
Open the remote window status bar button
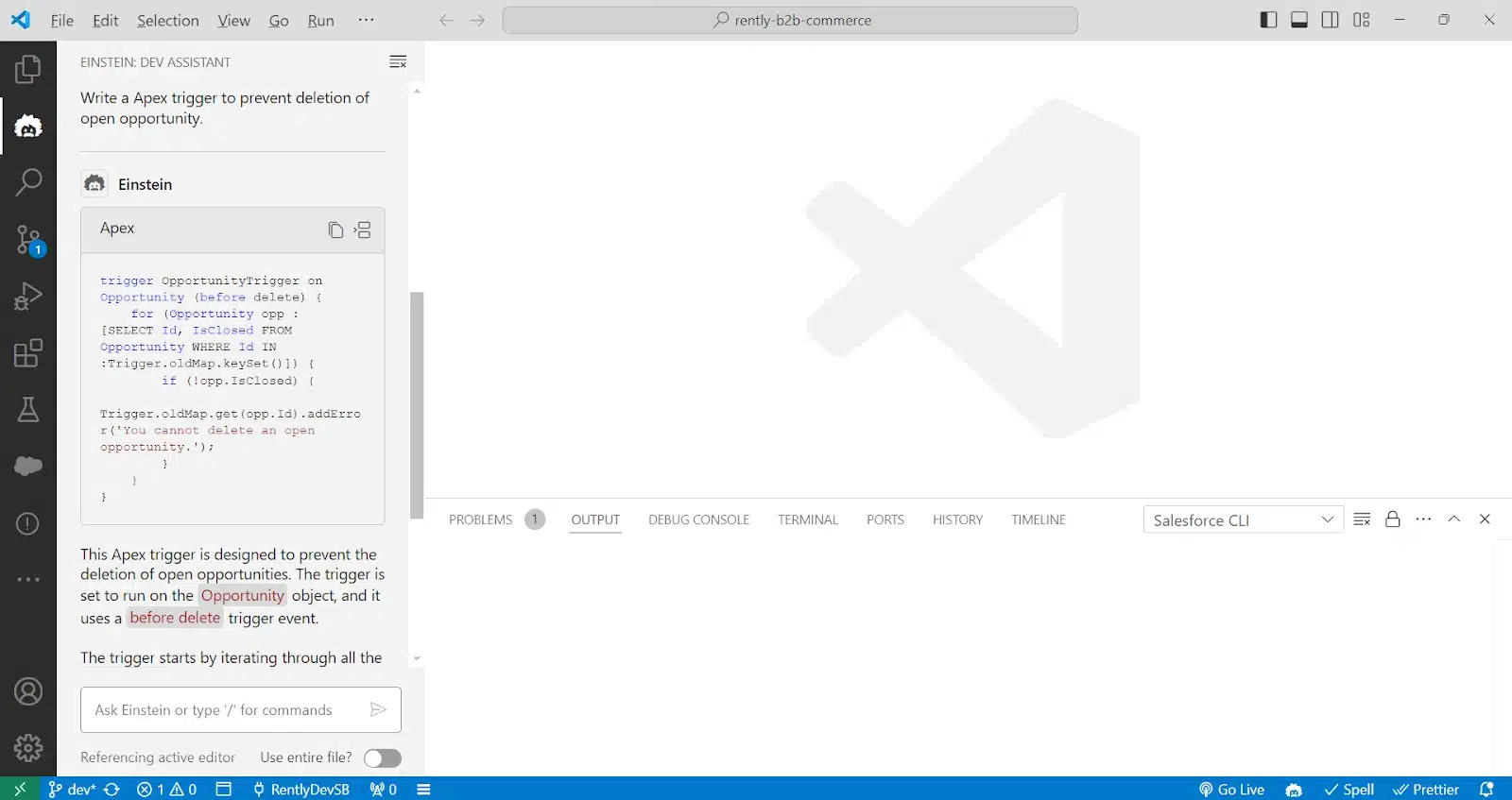point(20,789)
